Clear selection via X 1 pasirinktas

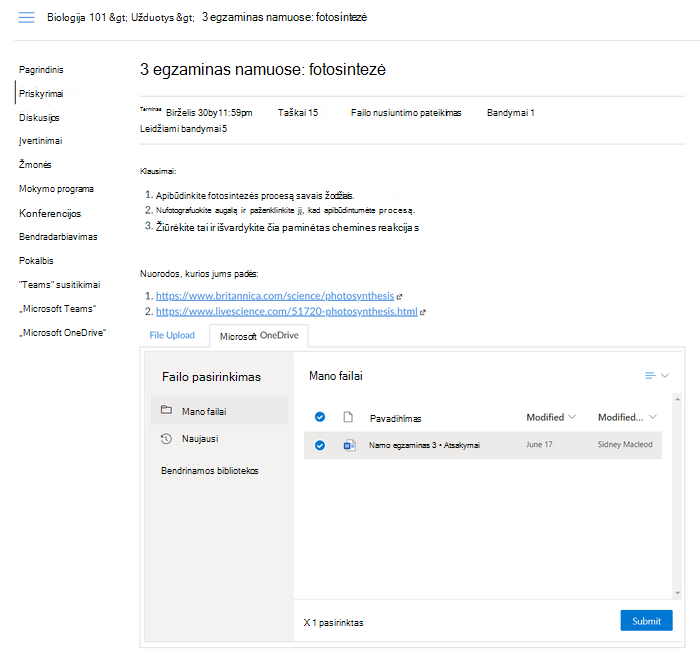(333, 623)
